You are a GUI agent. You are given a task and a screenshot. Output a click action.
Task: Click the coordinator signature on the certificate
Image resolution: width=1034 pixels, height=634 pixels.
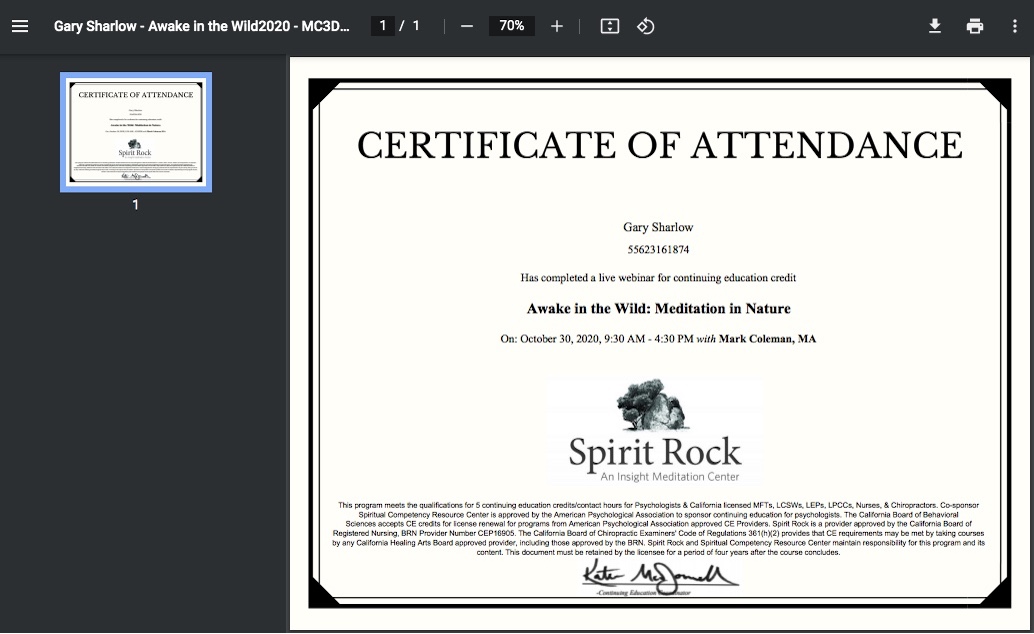point(658,577)
